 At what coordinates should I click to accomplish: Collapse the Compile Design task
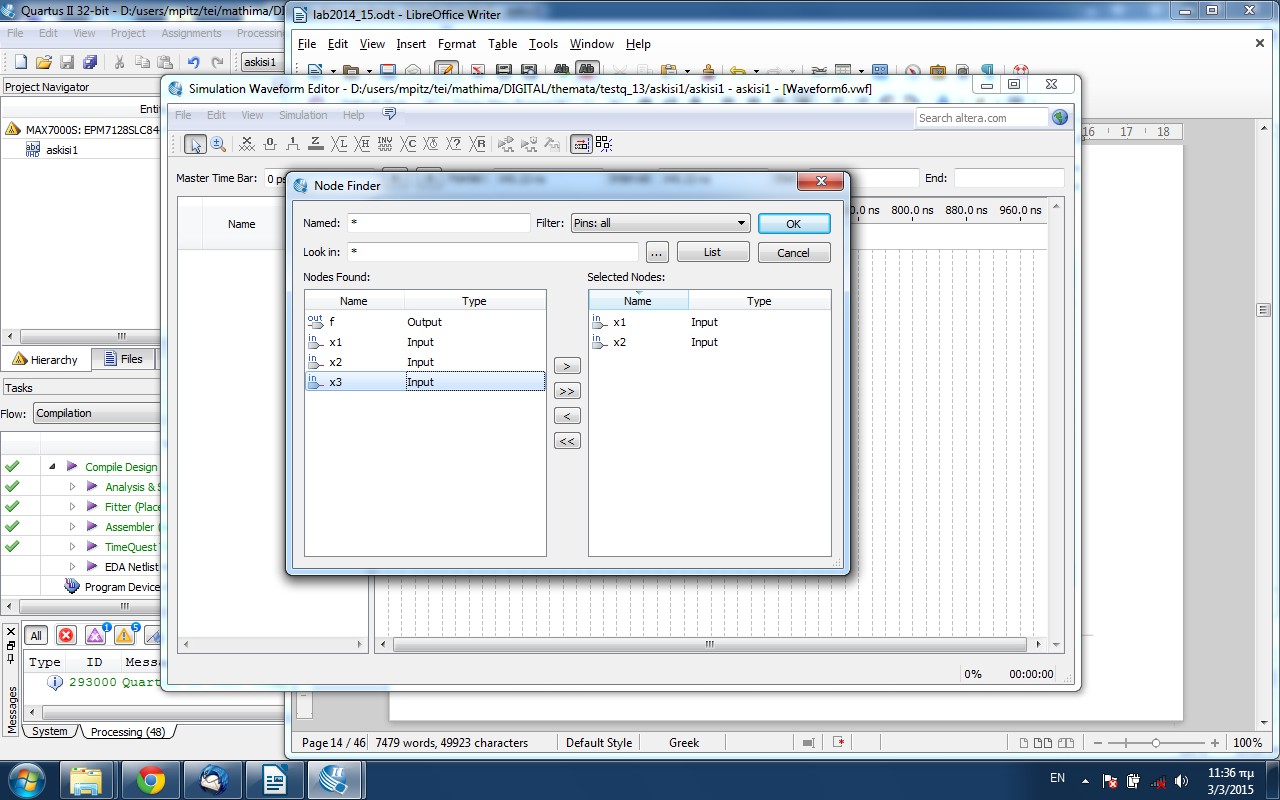(52, 466)
